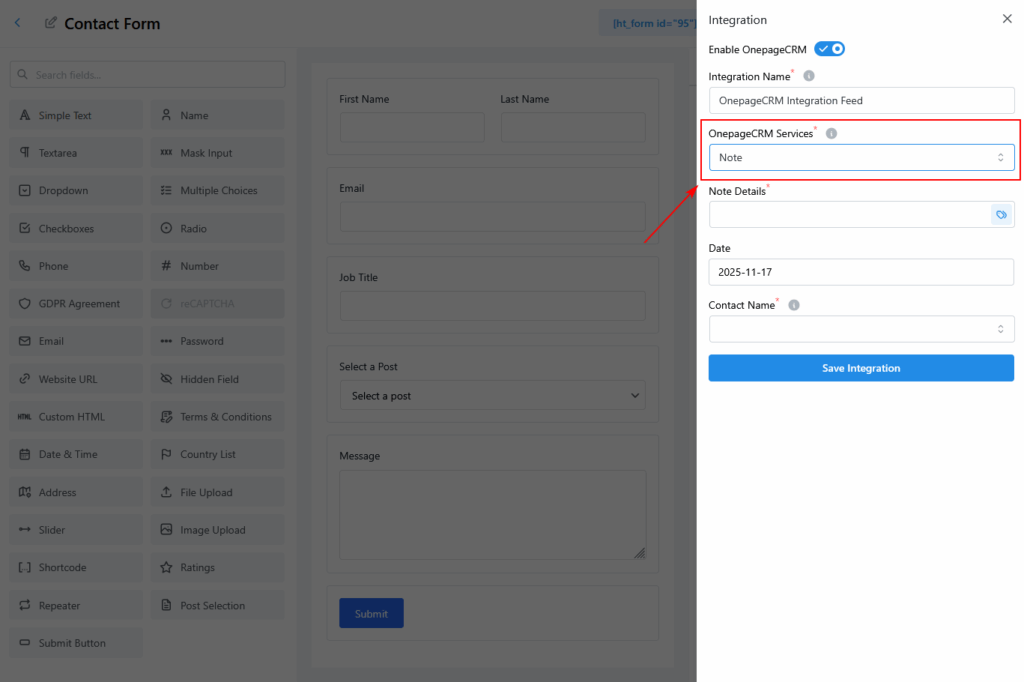Toggle the Enable OnepageCRM switch
The width and height of the screenshot is (1024, 682).
[830, 49]
